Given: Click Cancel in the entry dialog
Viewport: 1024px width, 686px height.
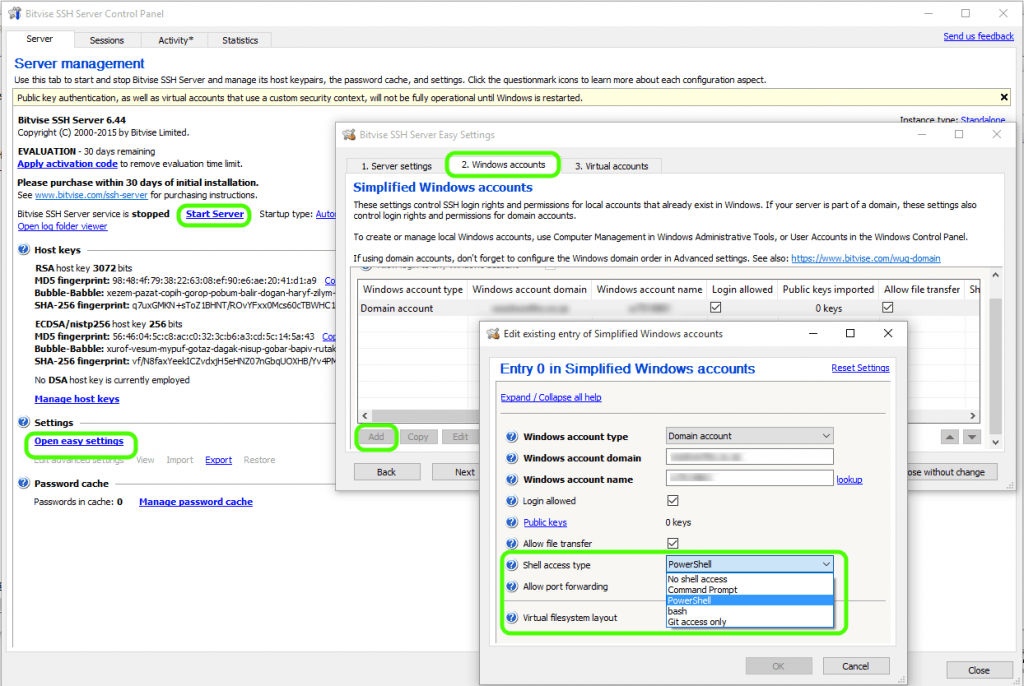Looking at the screenshot, I should 856,666.
